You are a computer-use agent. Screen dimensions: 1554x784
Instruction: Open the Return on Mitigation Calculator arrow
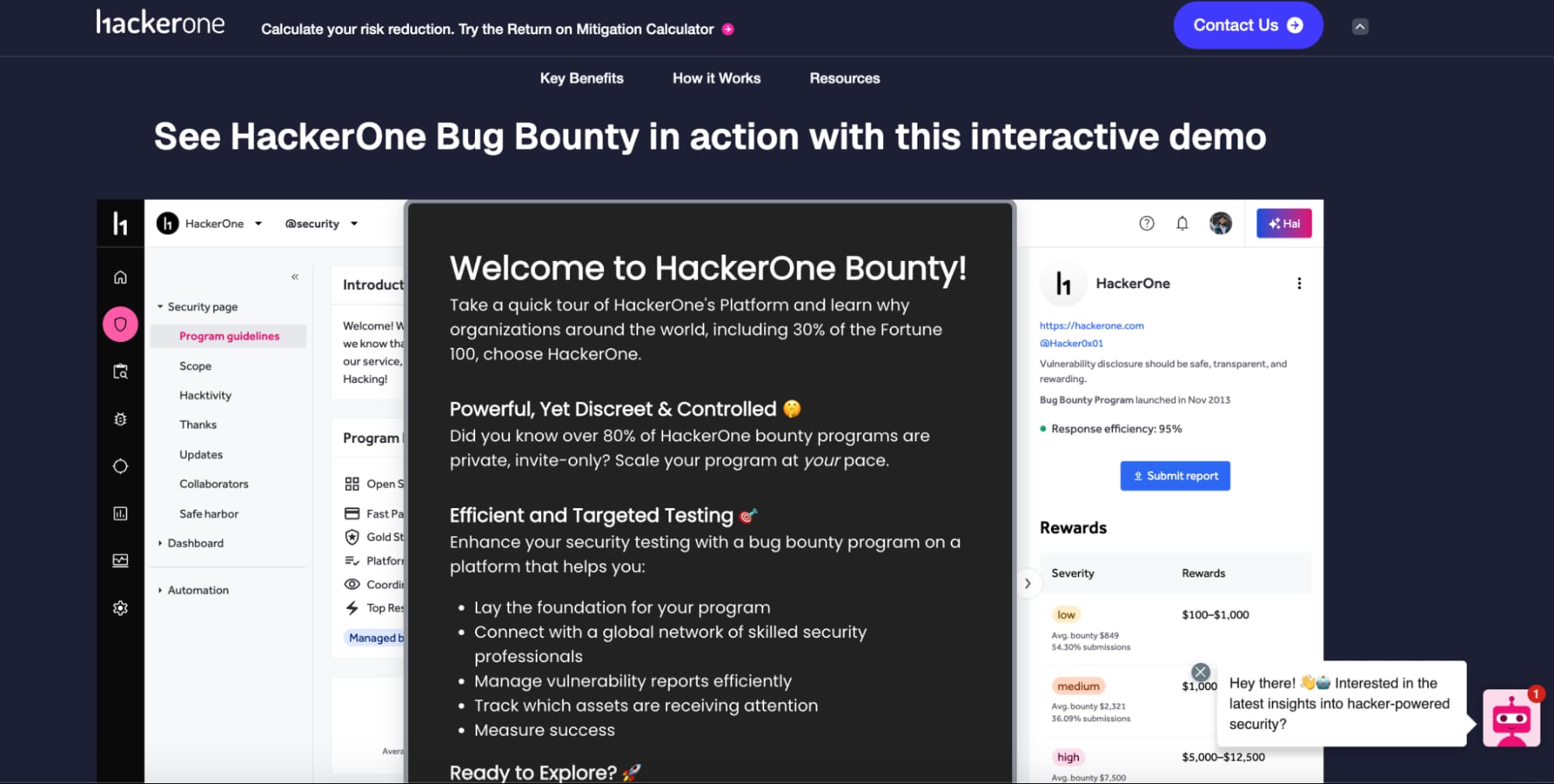pyautogui.click(x=728, y=30)
